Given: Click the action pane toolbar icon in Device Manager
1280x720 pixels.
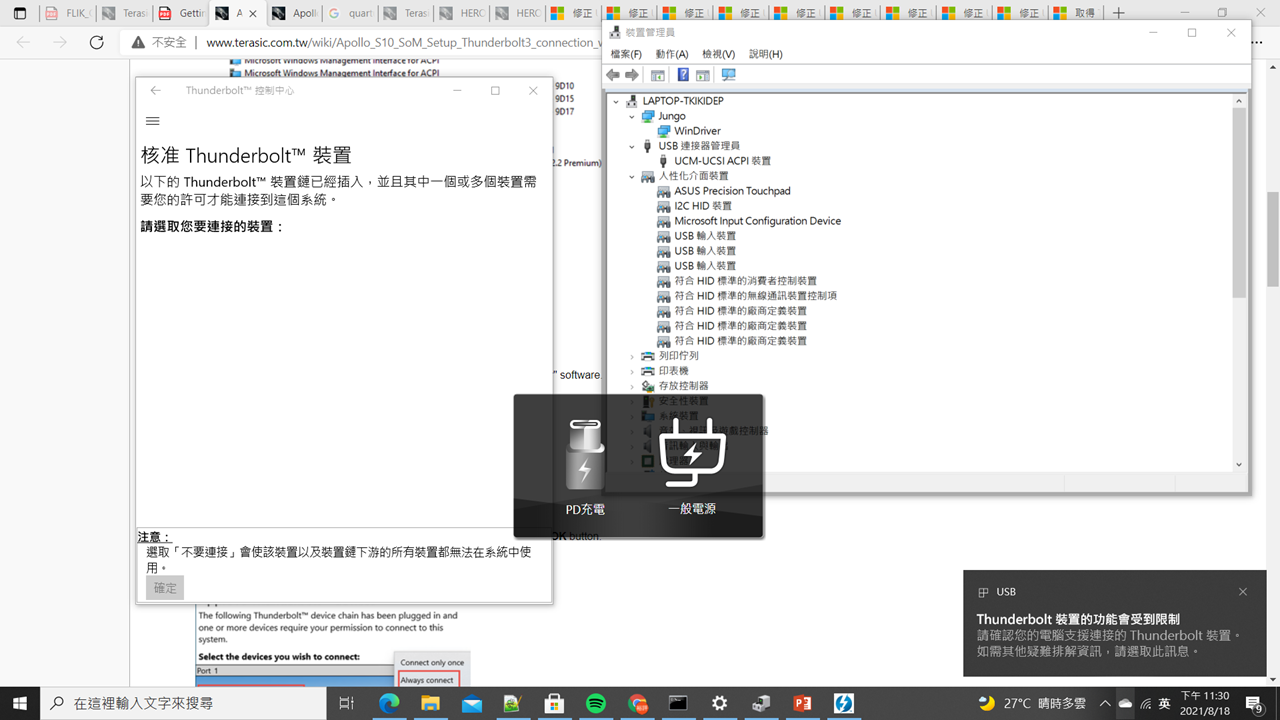Looking at the screenshot, I should coord(703,75).
